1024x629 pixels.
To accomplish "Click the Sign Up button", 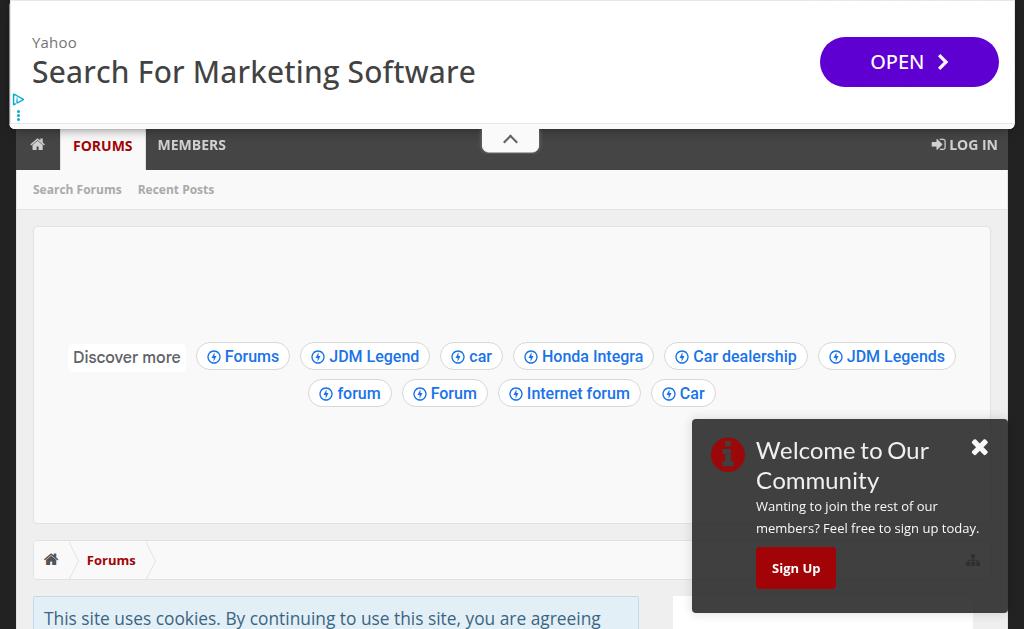I will point(795,568).
